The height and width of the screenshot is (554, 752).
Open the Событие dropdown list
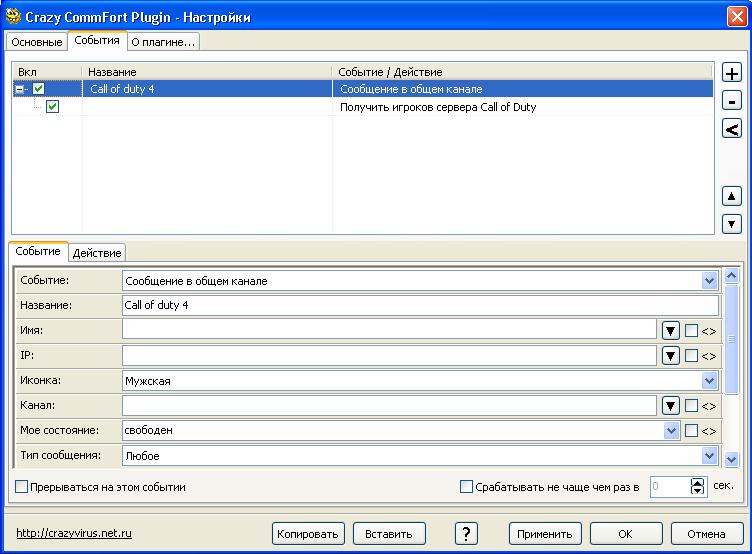709,281
